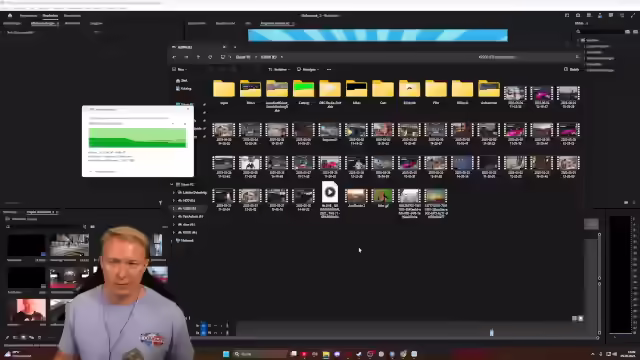The image size is (640, 360).
Task: Go back in the Explorer window
Action: tap(174, 57)
